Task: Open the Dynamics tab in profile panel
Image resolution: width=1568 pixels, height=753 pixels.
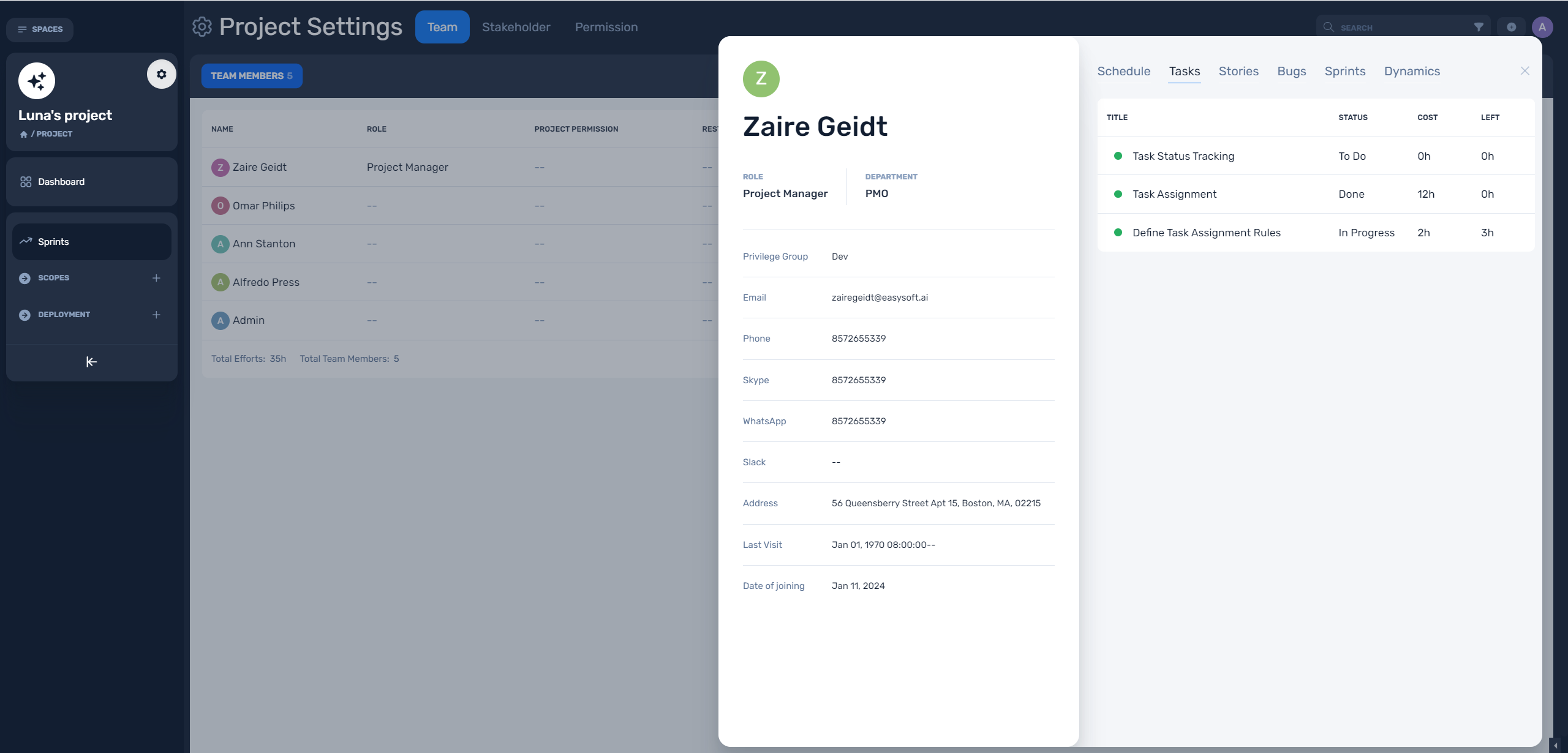Action: (x=1412, y=71)
